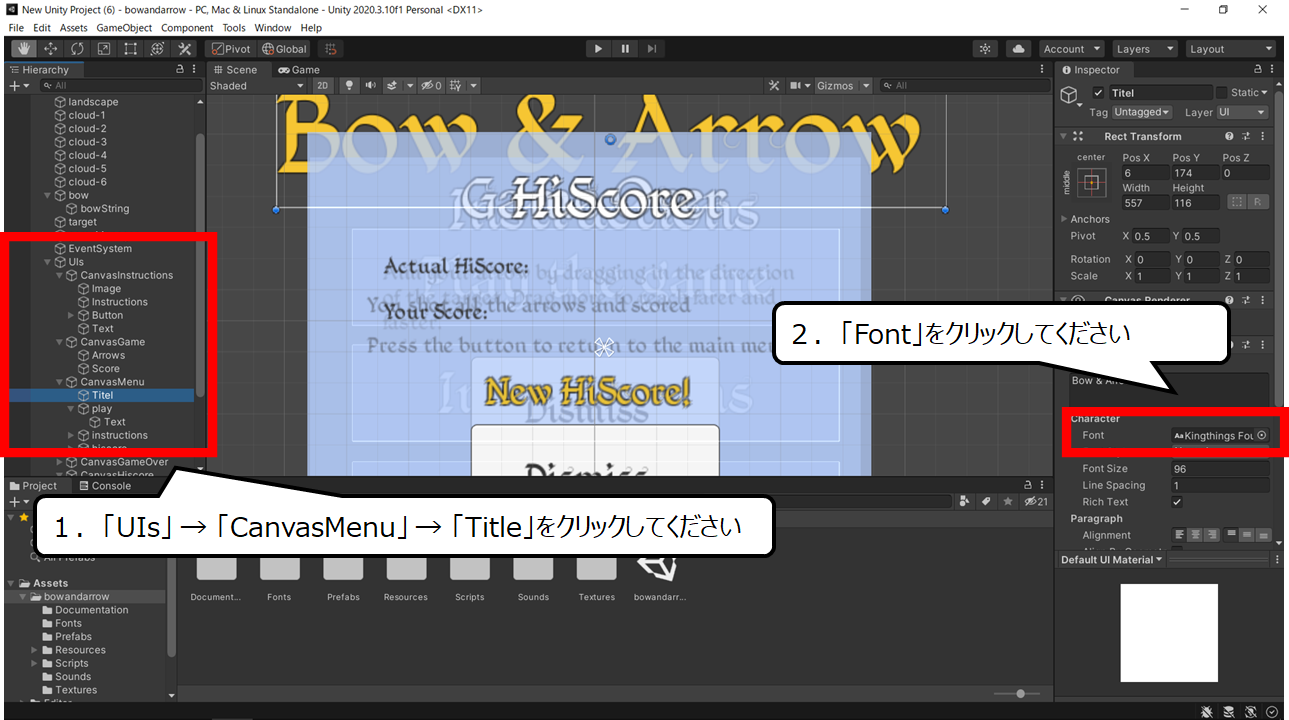Enable the Static checkbox
The image size is (1289, 720).
[1222, 93]
